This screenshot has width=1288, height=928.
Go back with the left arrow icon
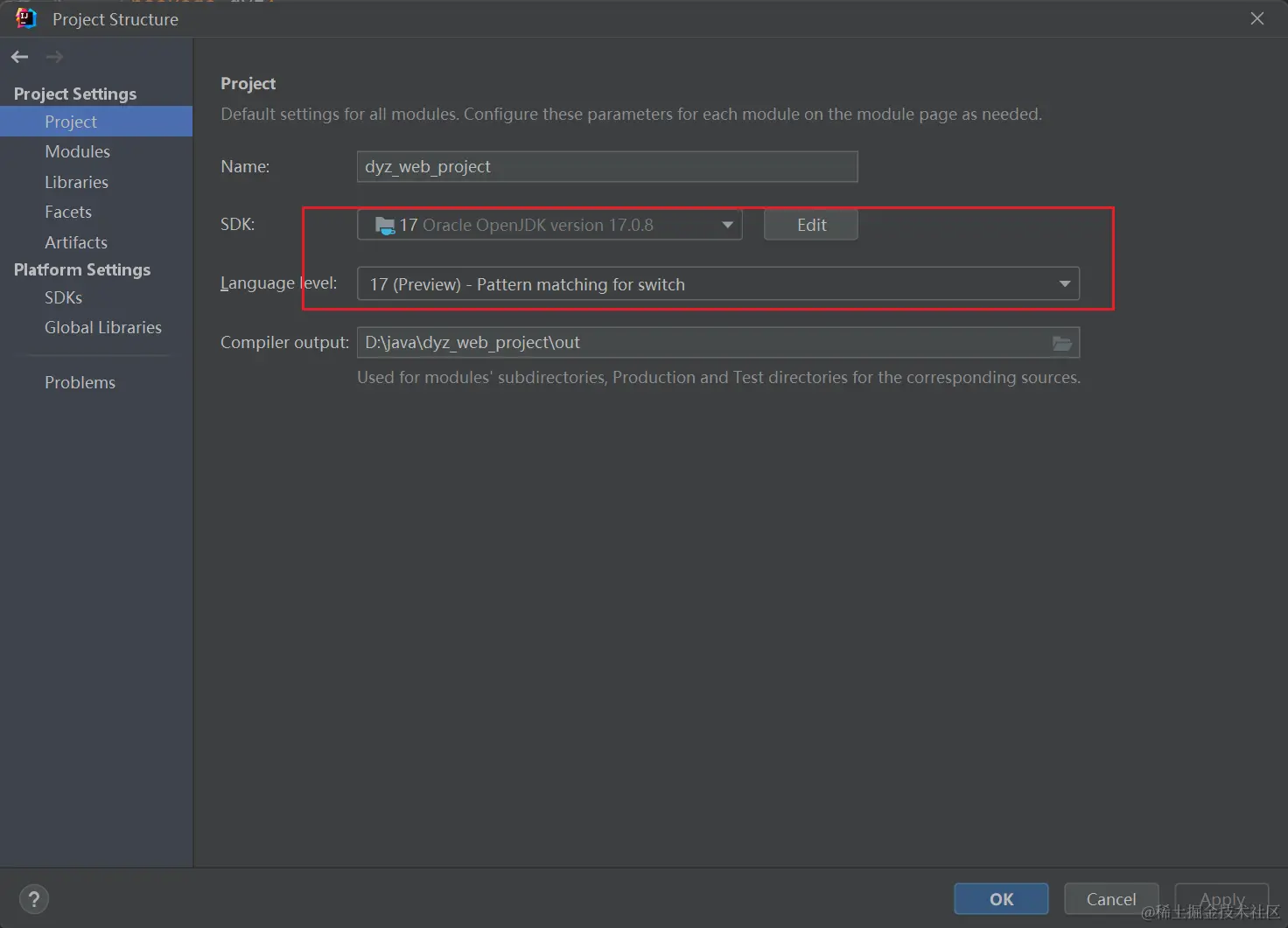point(20,57)
